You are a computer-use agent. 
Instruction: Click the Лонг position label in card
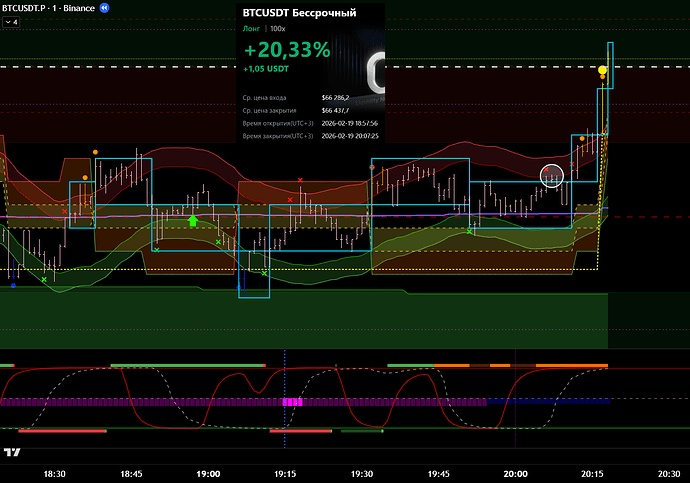(x=251, y=29)
